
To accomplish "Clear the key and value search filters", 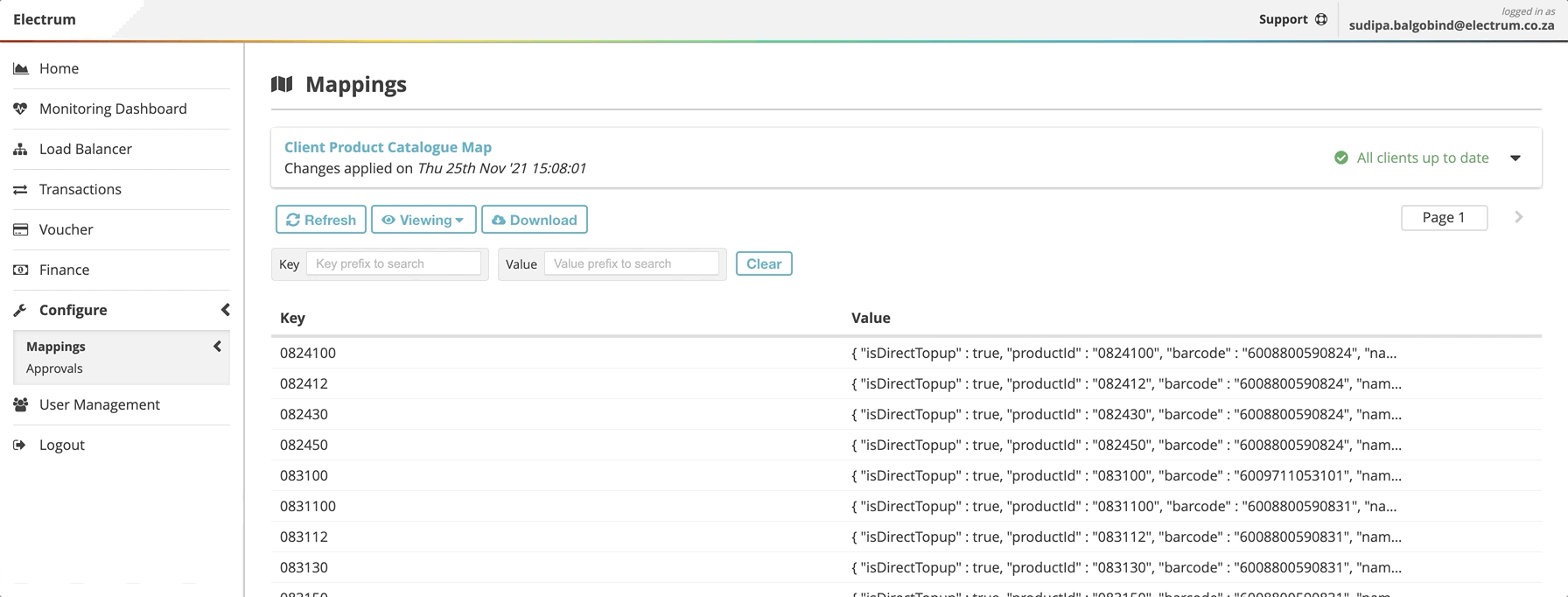I will click(763, 263).
